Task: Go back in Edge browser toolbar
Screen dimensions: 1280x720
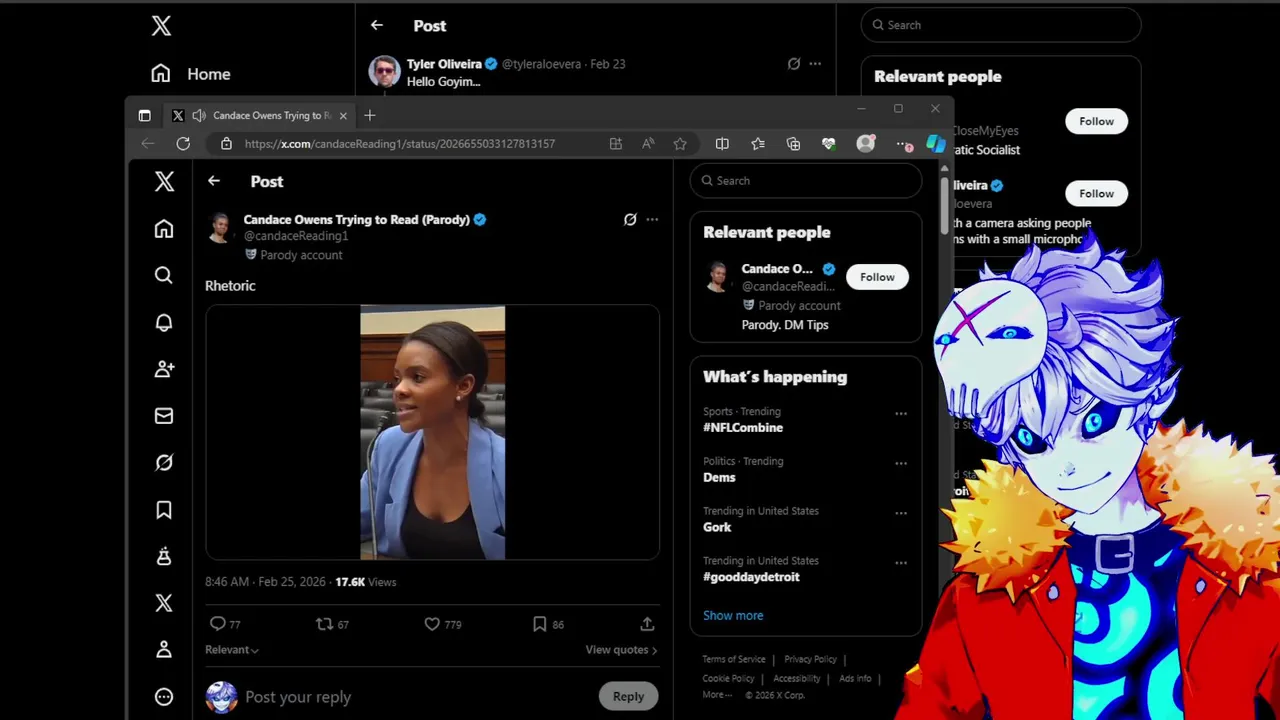Action: tap(148, 144)
